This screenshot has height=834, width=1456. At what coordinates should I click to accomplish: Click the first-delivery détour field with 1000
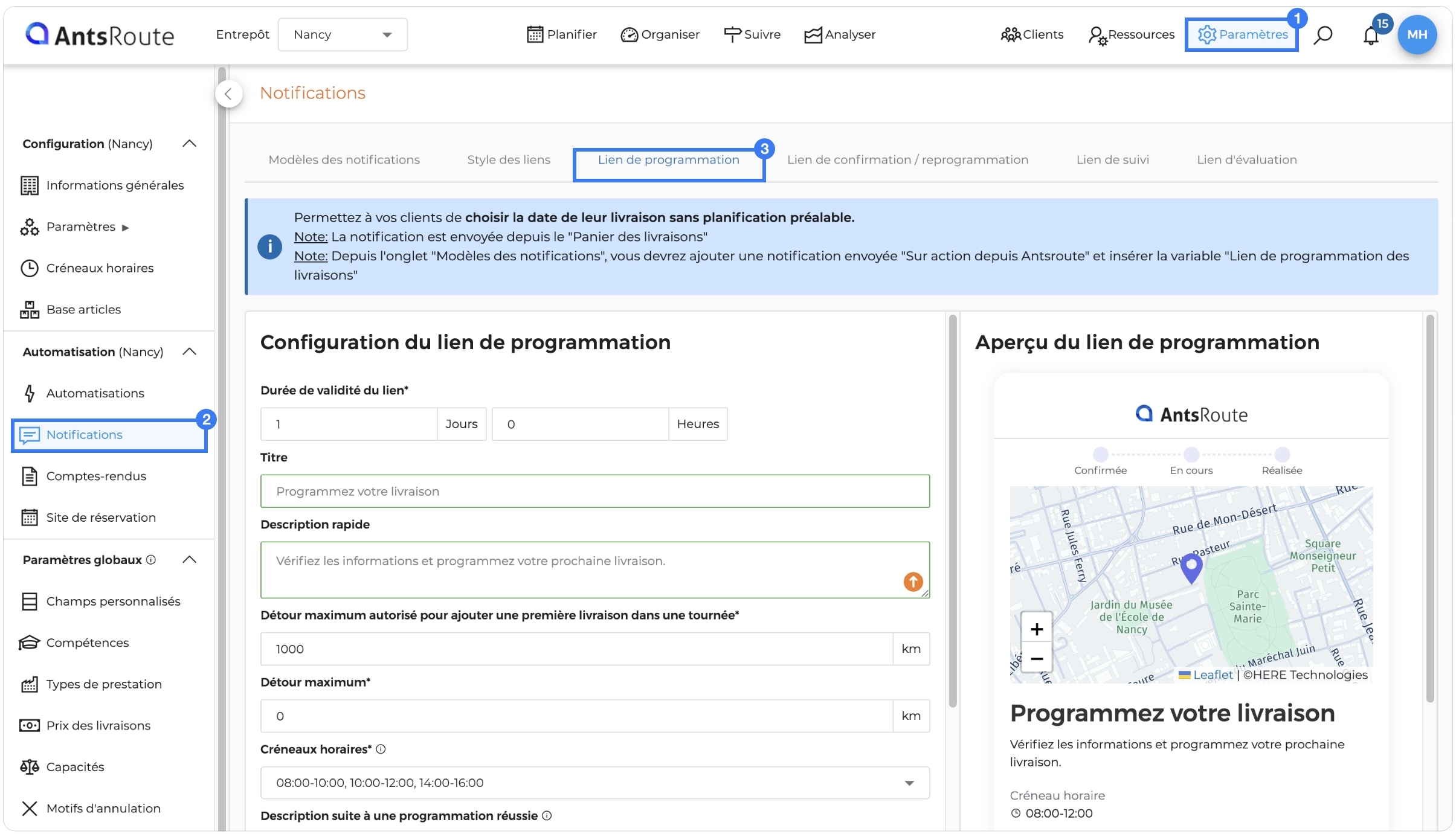coord(576,649)
